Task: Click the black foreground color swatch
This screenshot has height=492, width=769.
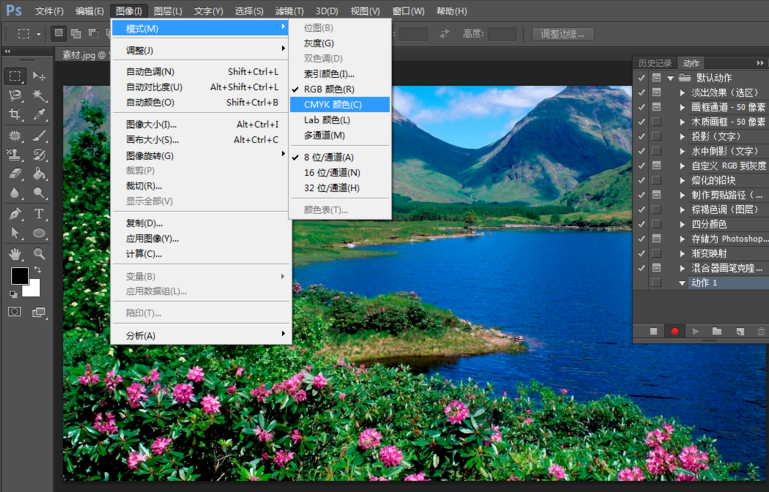Action: click(19, 276)
